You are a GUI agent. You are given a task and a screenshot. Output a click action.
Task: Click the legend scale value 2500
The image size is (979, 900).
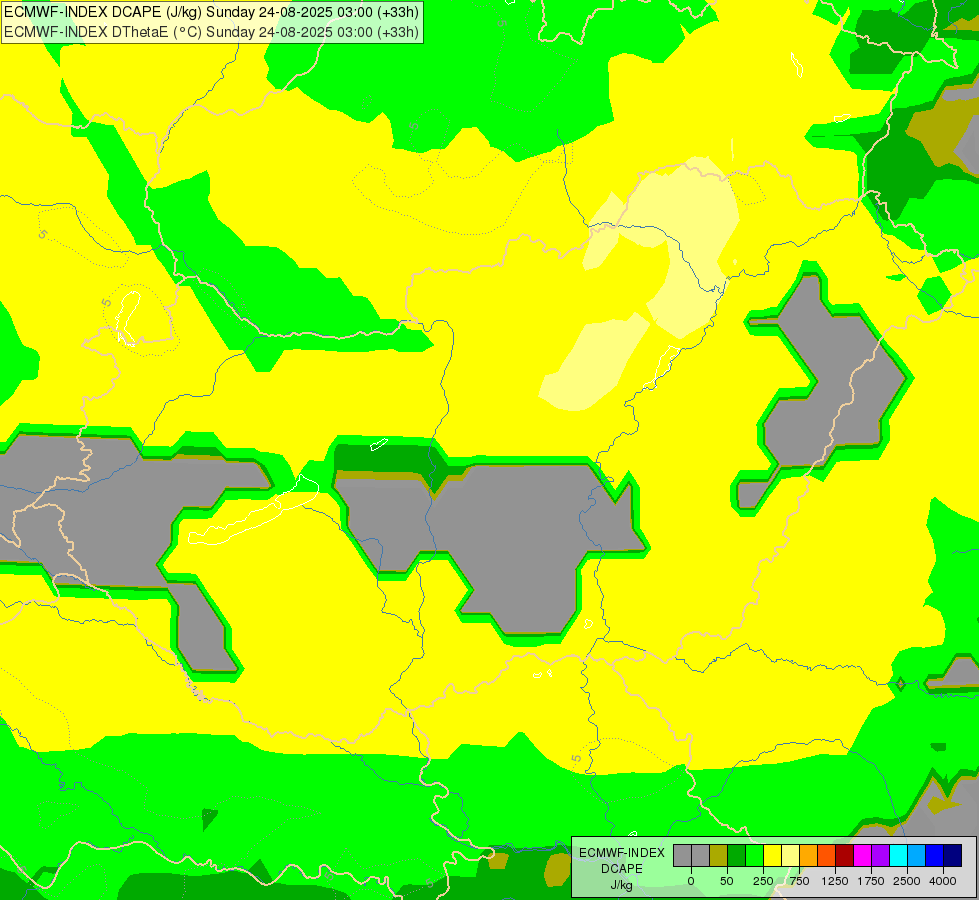click(x=907, y=881)
